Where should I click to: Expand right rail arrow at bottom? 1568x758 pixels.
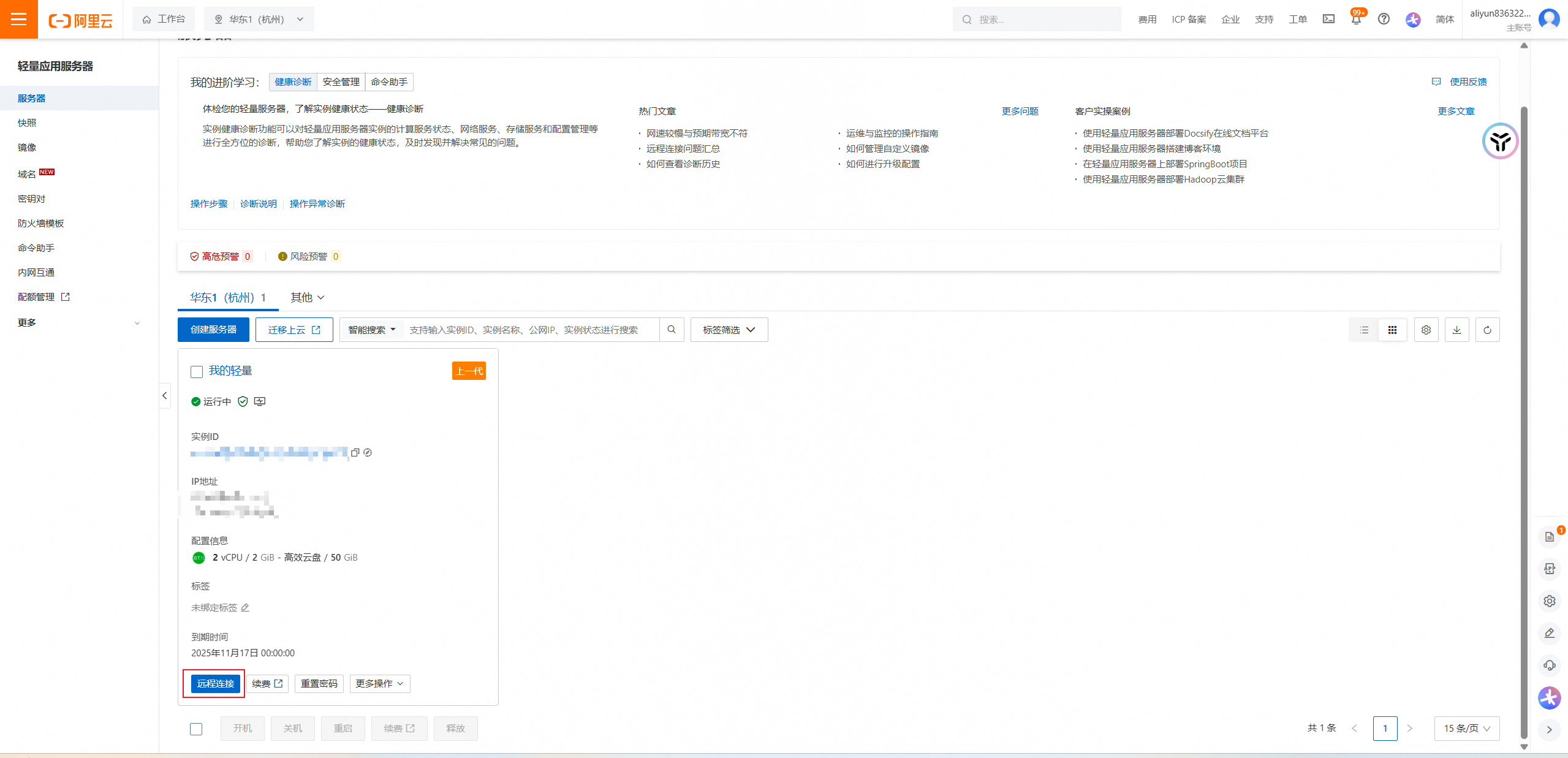(x=1550, y=729)
